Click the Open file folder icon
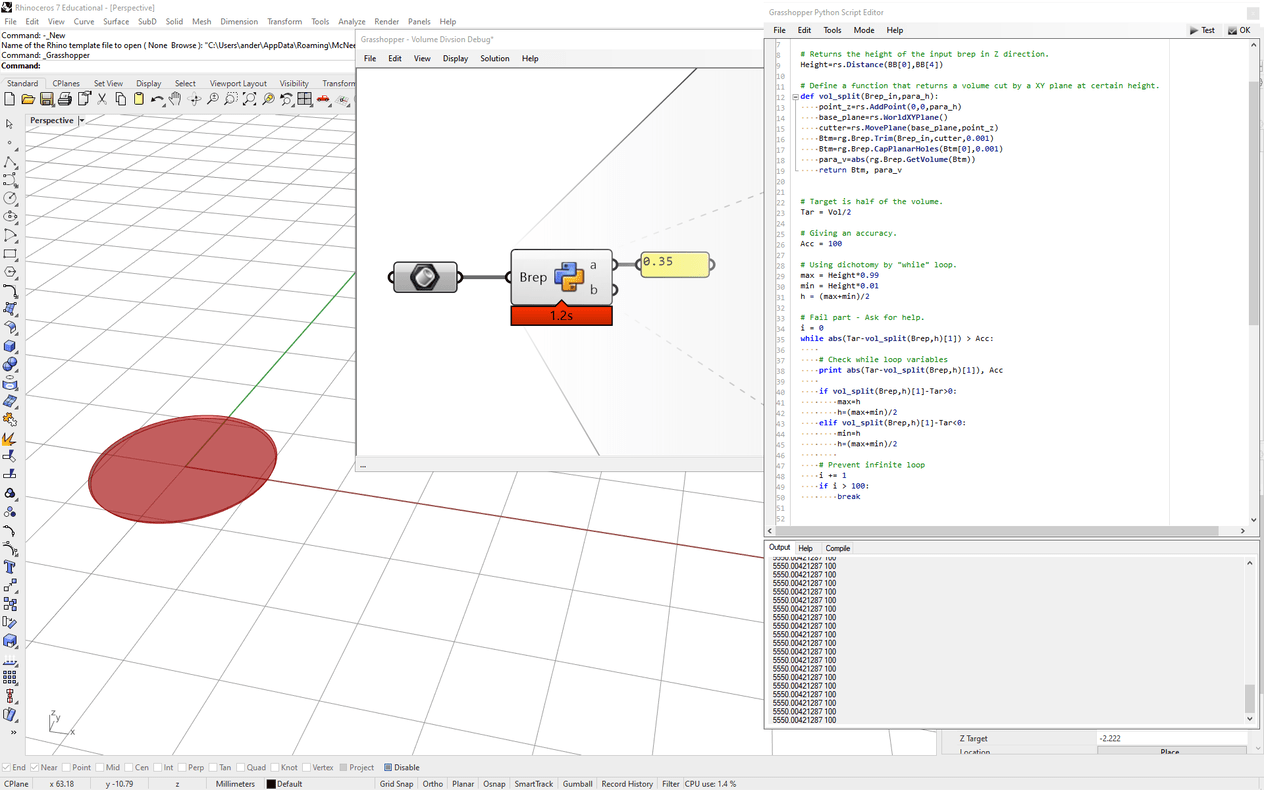 [28, 99]
